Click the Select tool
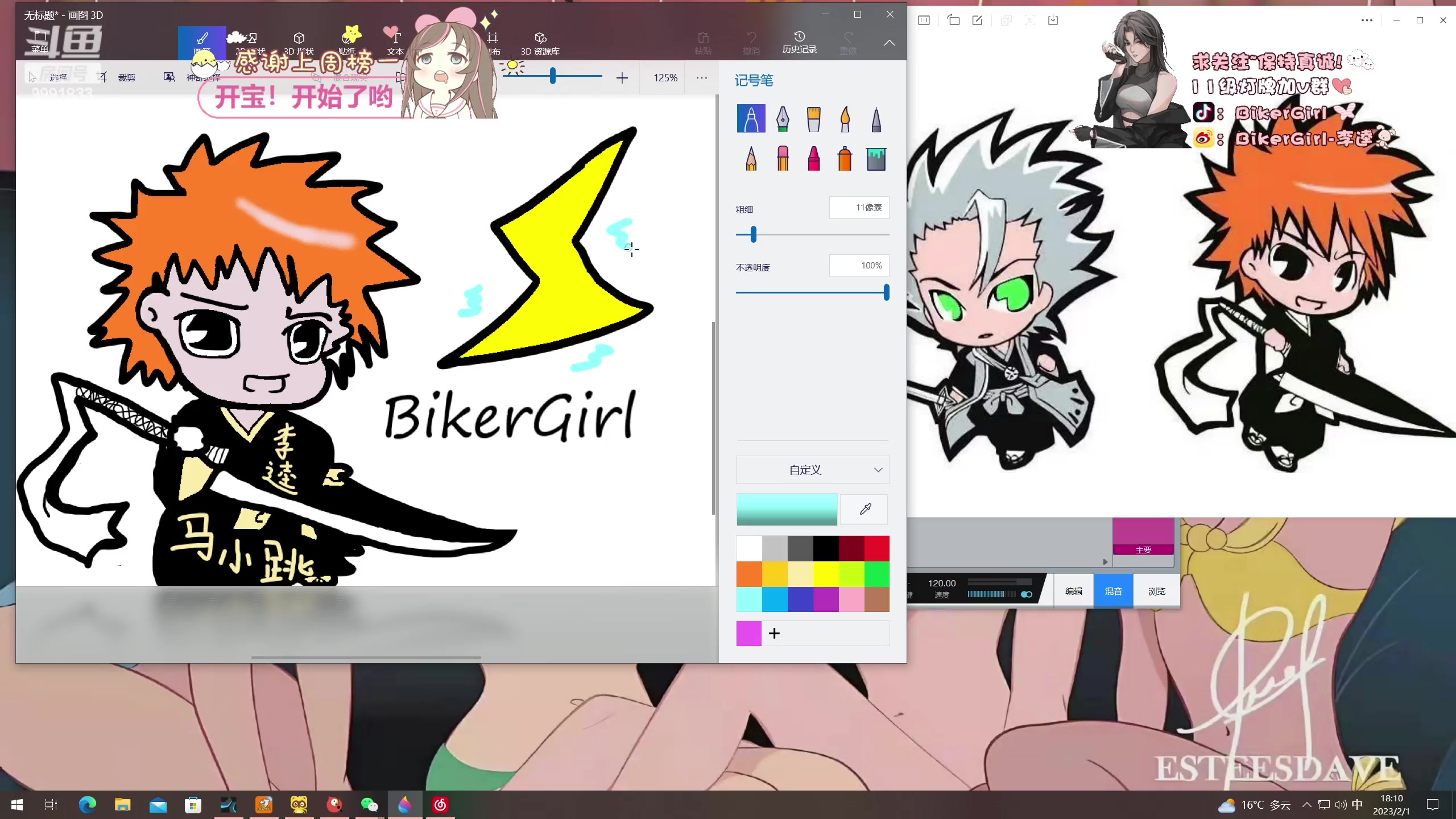1456x819 pixels. [48, 77]
